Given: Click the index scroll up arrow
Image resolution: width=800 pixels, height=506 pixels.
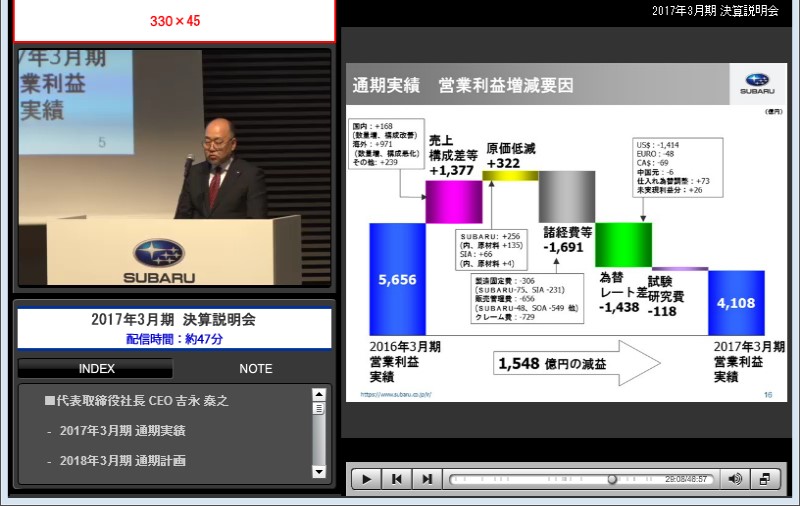Looking at the screenshot, I should coord(319,394).
